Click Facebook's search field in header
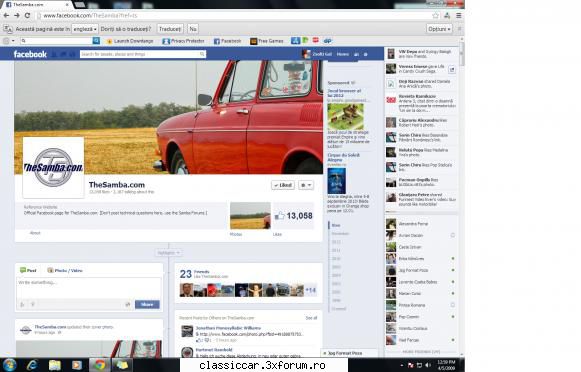The width and height of the screenshot is (581, 372). point(143,54)
